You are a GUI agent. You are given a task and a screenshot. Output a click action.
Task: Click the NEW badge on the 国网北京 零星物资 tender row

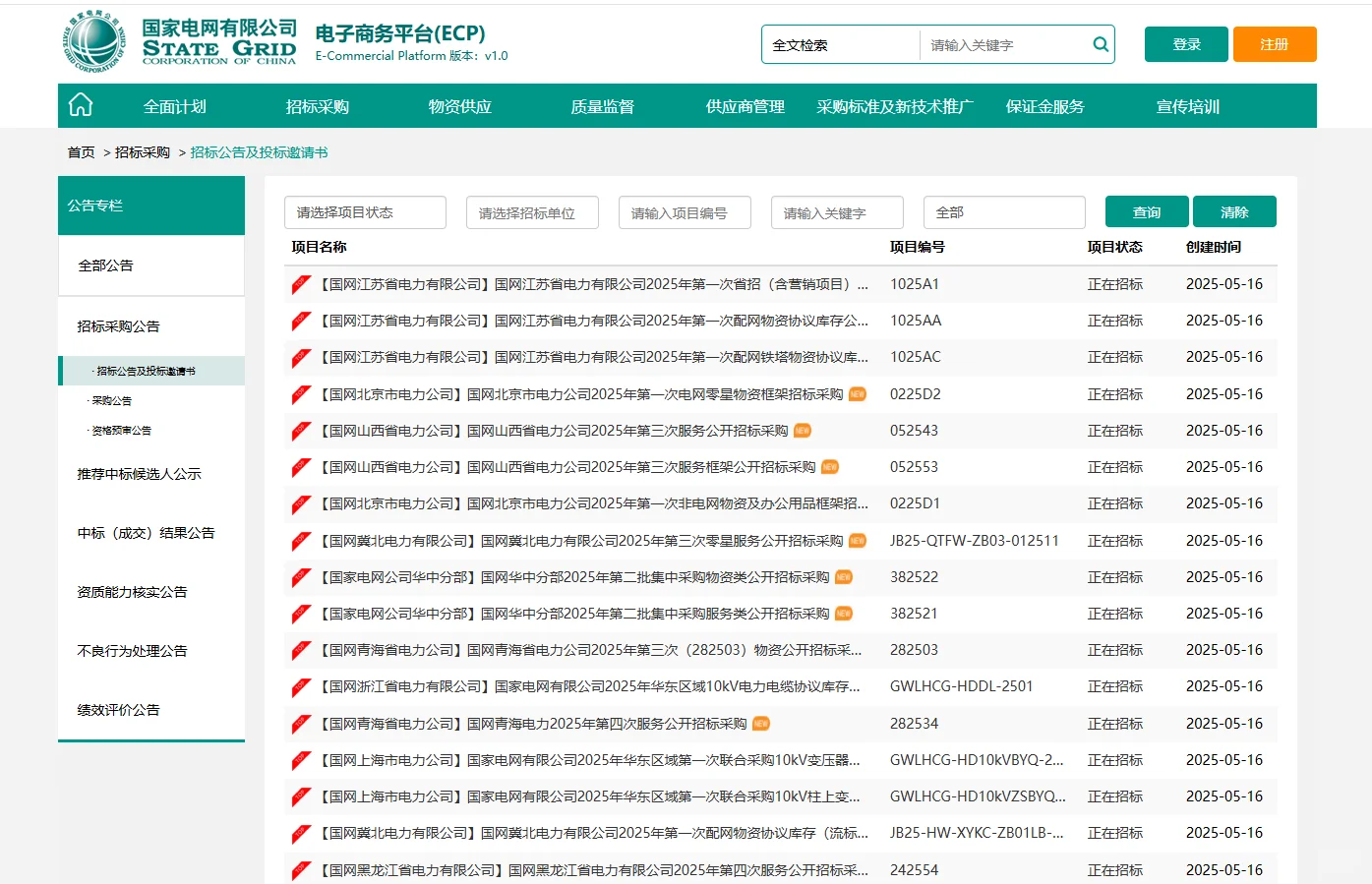(857, 393)
